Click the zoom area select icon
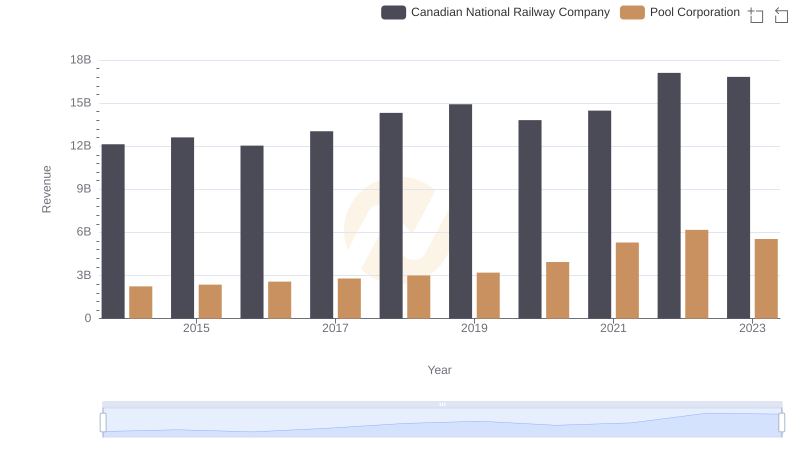Screen dimensions: 800x461 pyautogui.click(x=756, y=15)
